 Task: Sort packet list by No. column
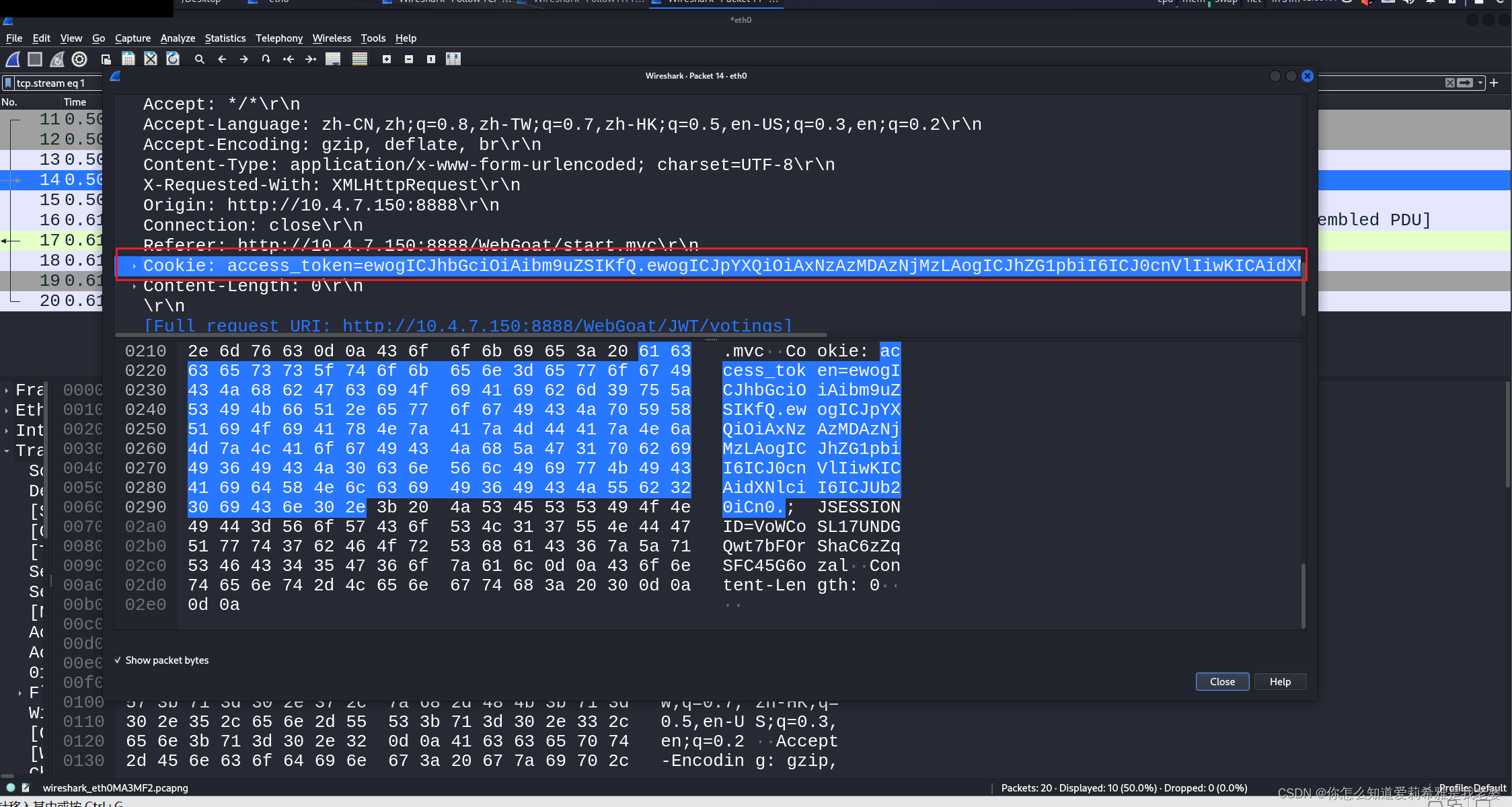point(30,102)
